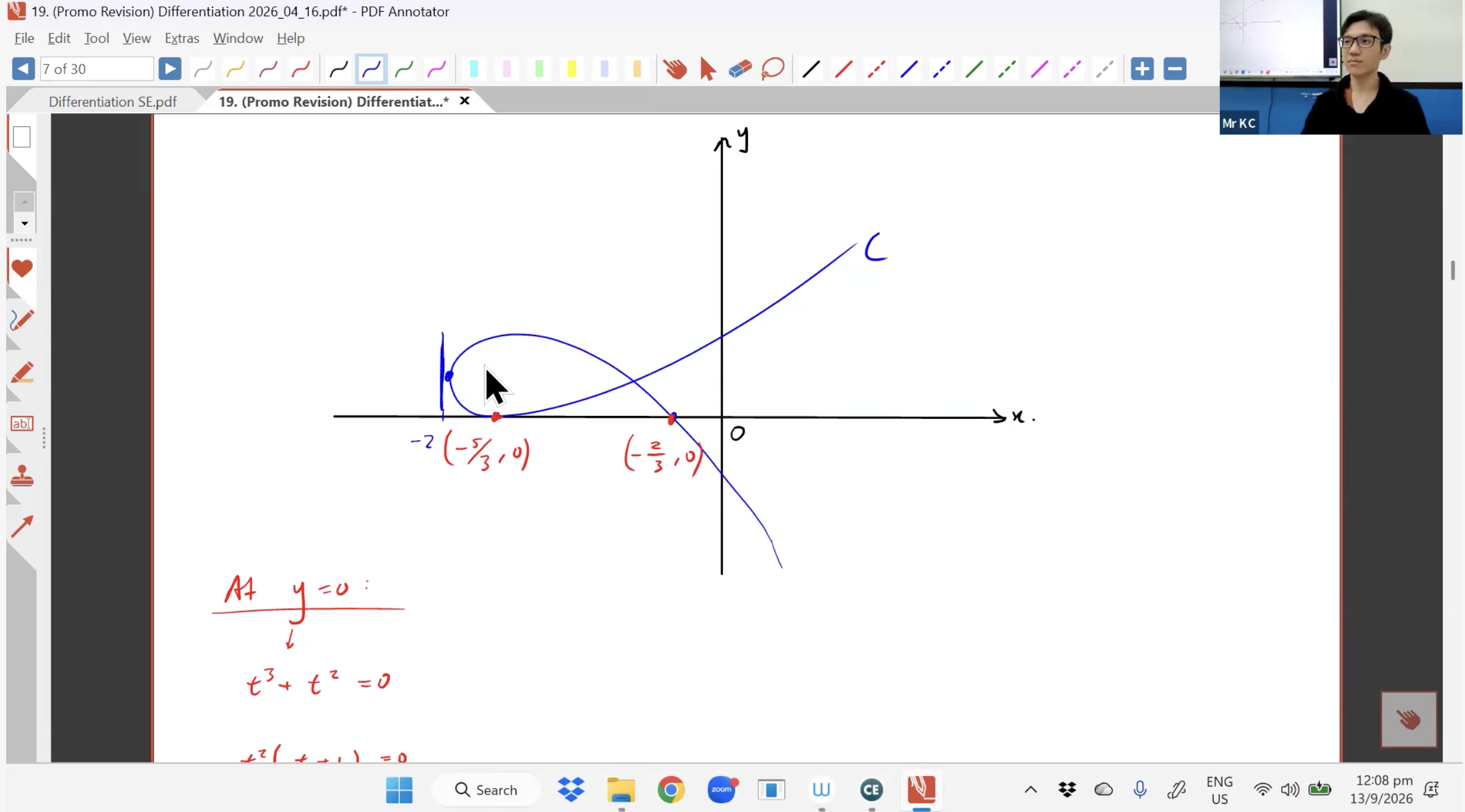Viewport: 1465px width, 812px height.
Task: Select the blue pen preset
Action: pyautogui.click(x=372, y=69)
